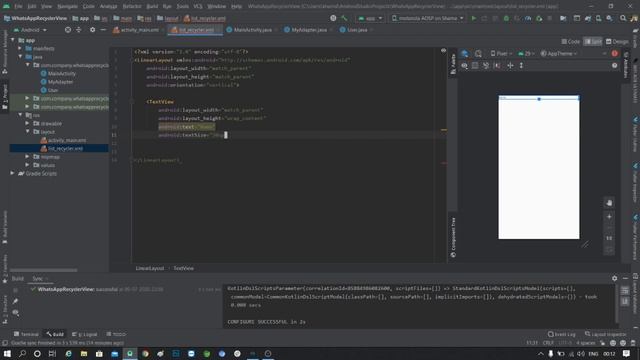
Task: Click the green debug bug icon
Action: 506,18
